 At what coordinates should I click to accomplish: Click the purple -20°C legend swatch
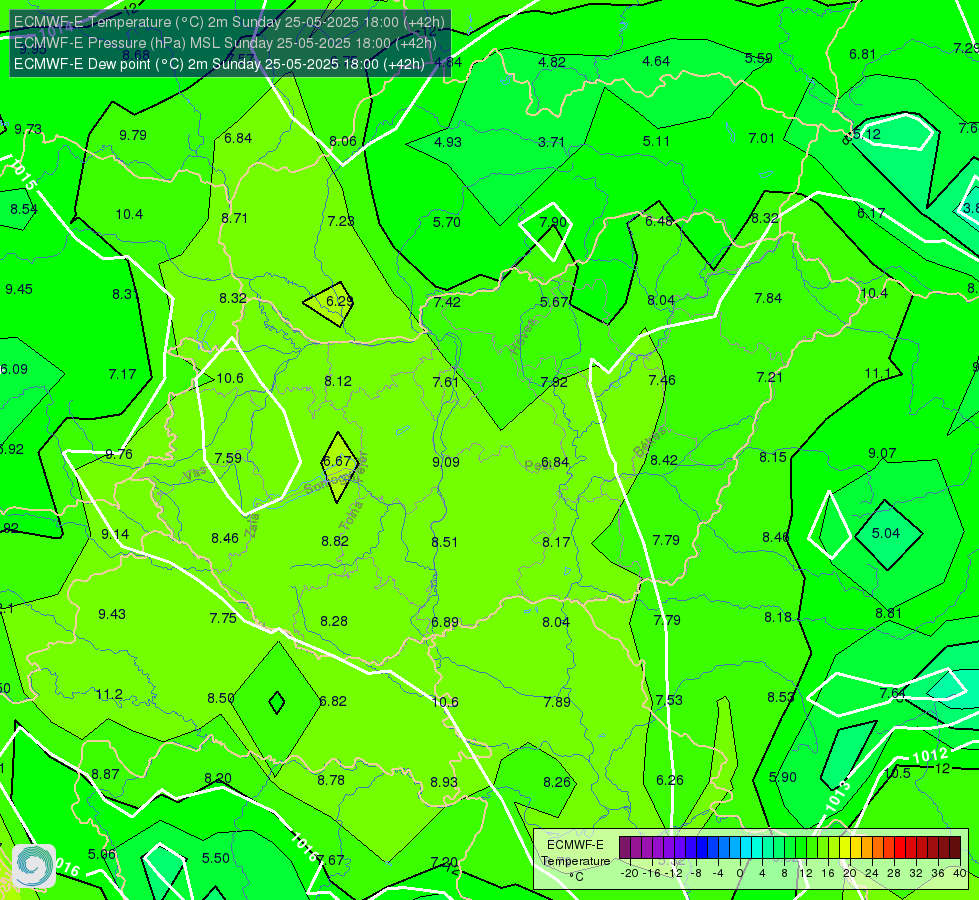pyautogui.click(x=625, y=848)
